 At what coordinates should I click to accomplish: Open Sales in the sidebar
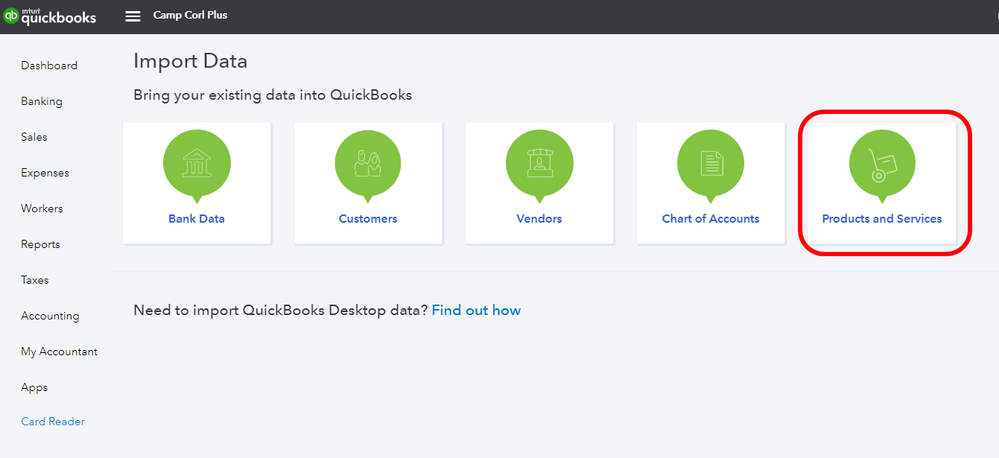click(34, 137)
